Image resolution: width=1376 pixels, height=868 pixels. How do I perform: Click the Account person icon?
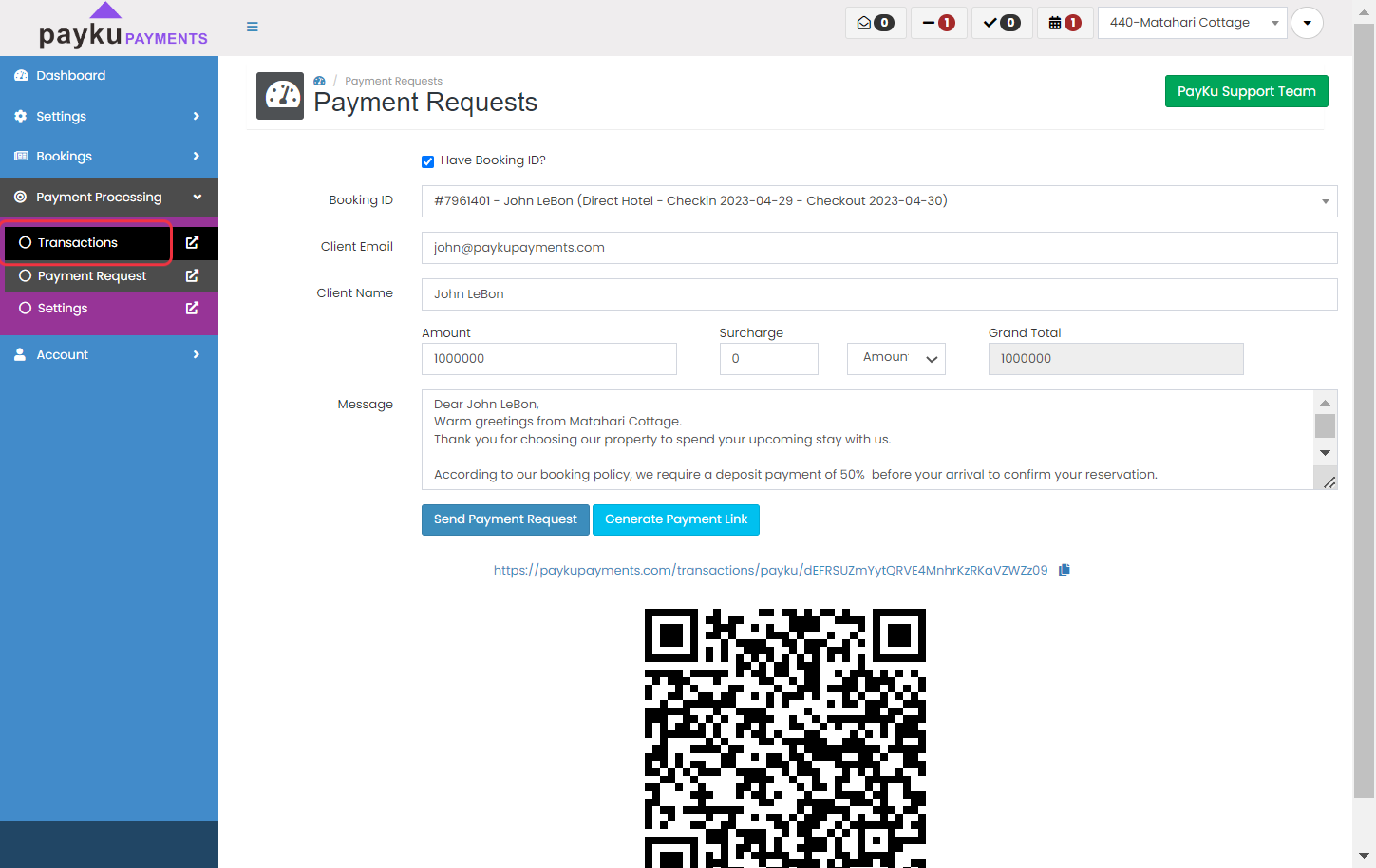click(21, 354)
